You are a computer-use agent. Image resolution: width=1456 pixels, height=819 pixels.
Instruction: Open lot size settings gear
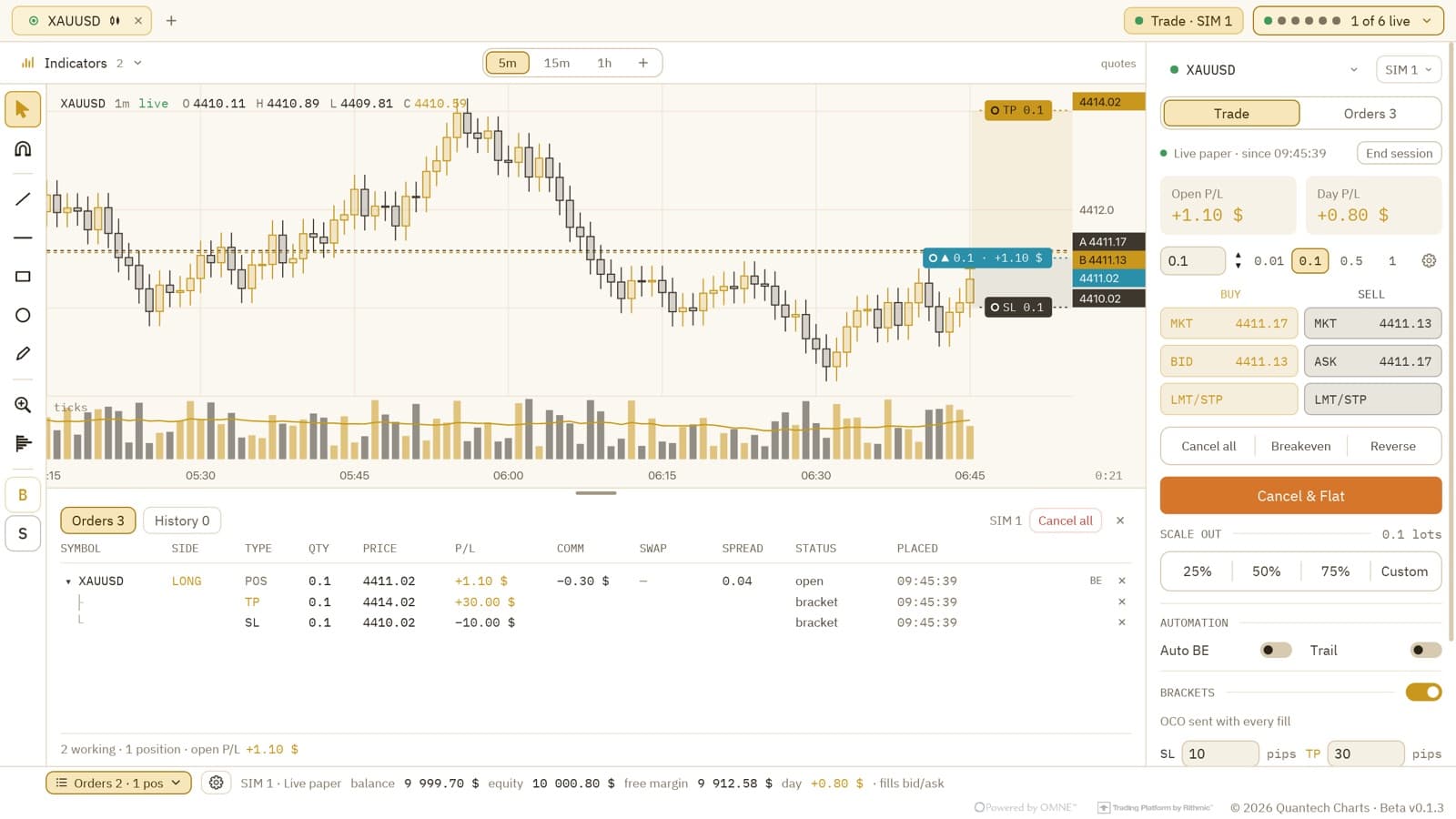[x=1429, y=261]
